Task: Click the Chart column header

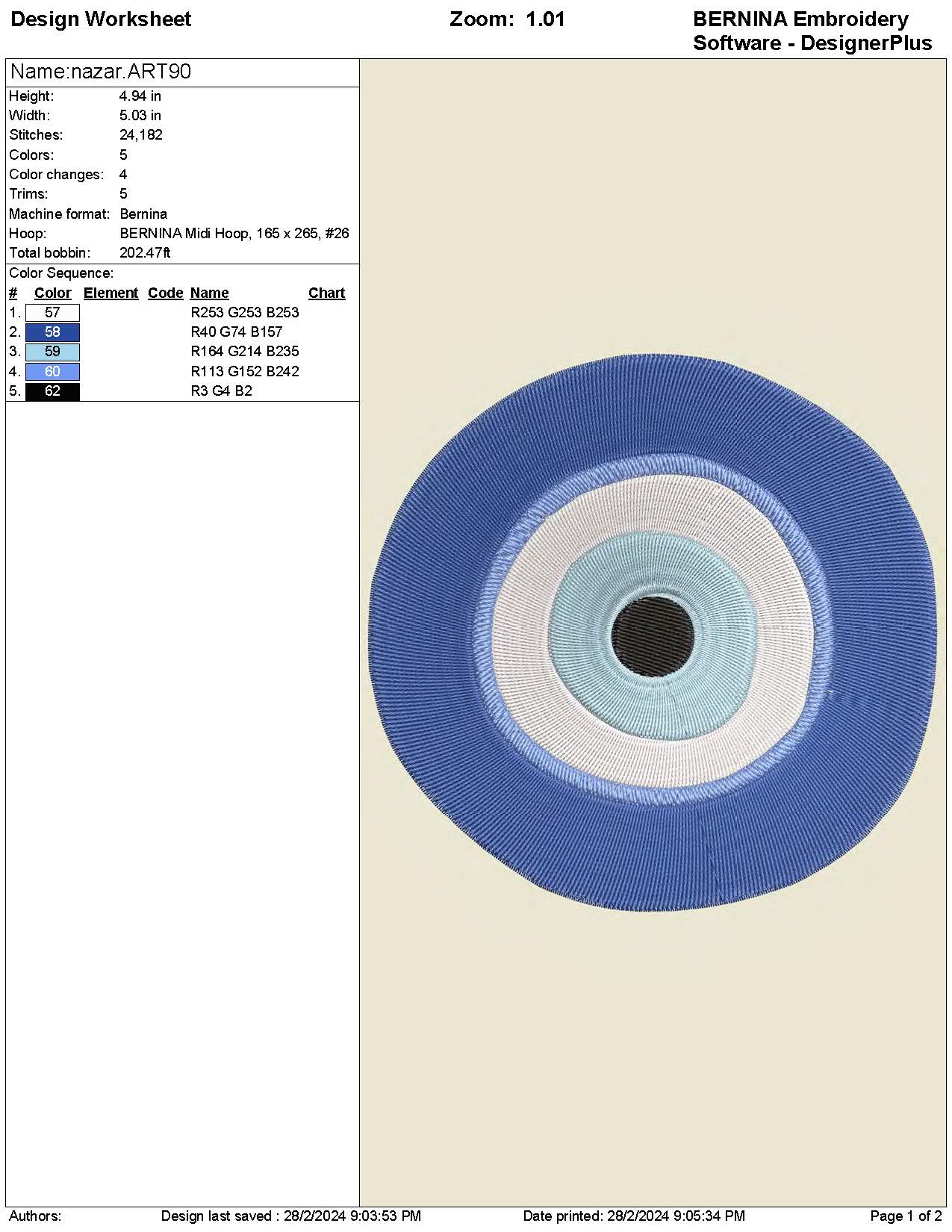Action: pyautogui.click(x=326, y=293)
